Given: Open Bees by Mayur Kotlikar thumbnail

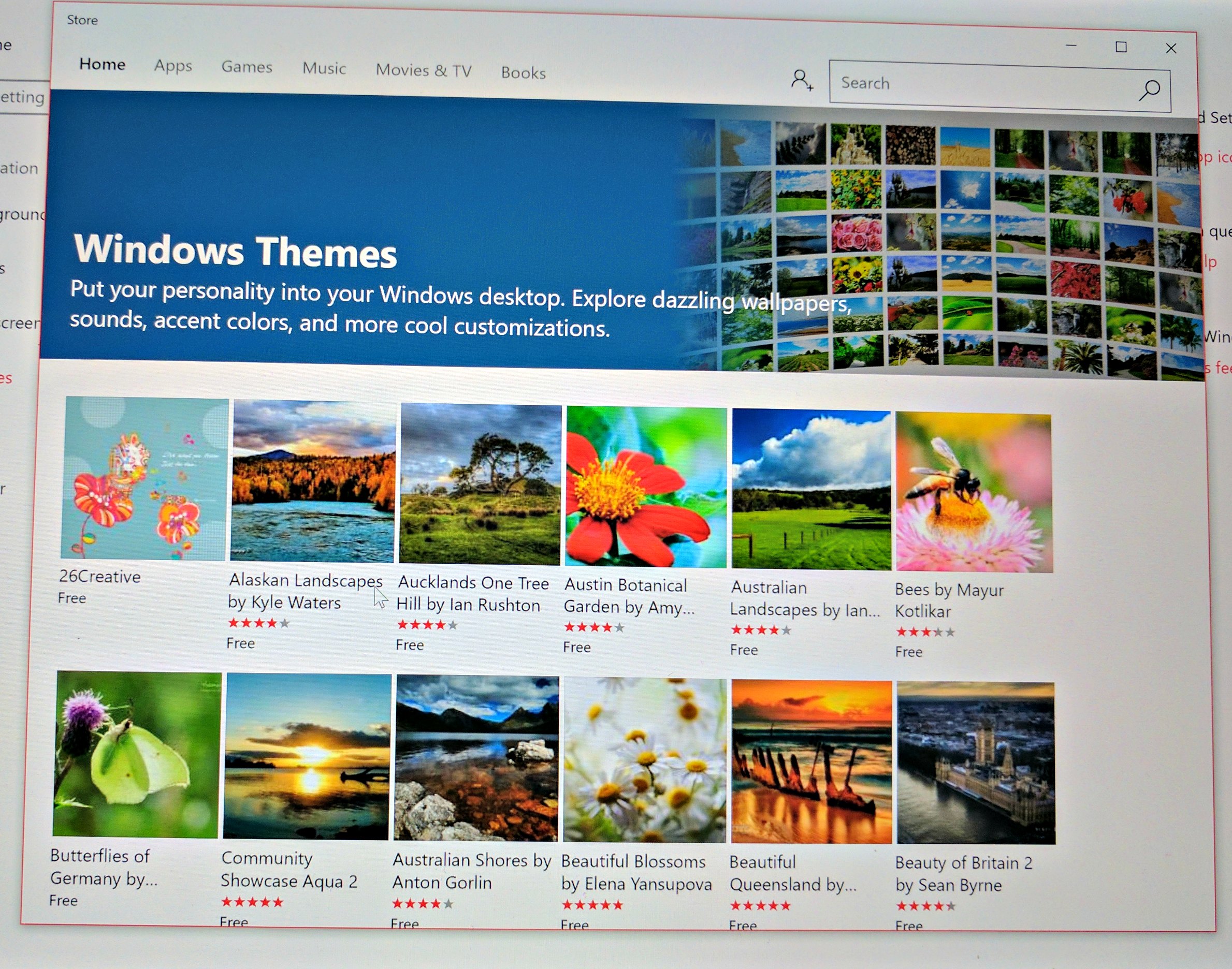Looking at the screenshot, I should [974, 492].
